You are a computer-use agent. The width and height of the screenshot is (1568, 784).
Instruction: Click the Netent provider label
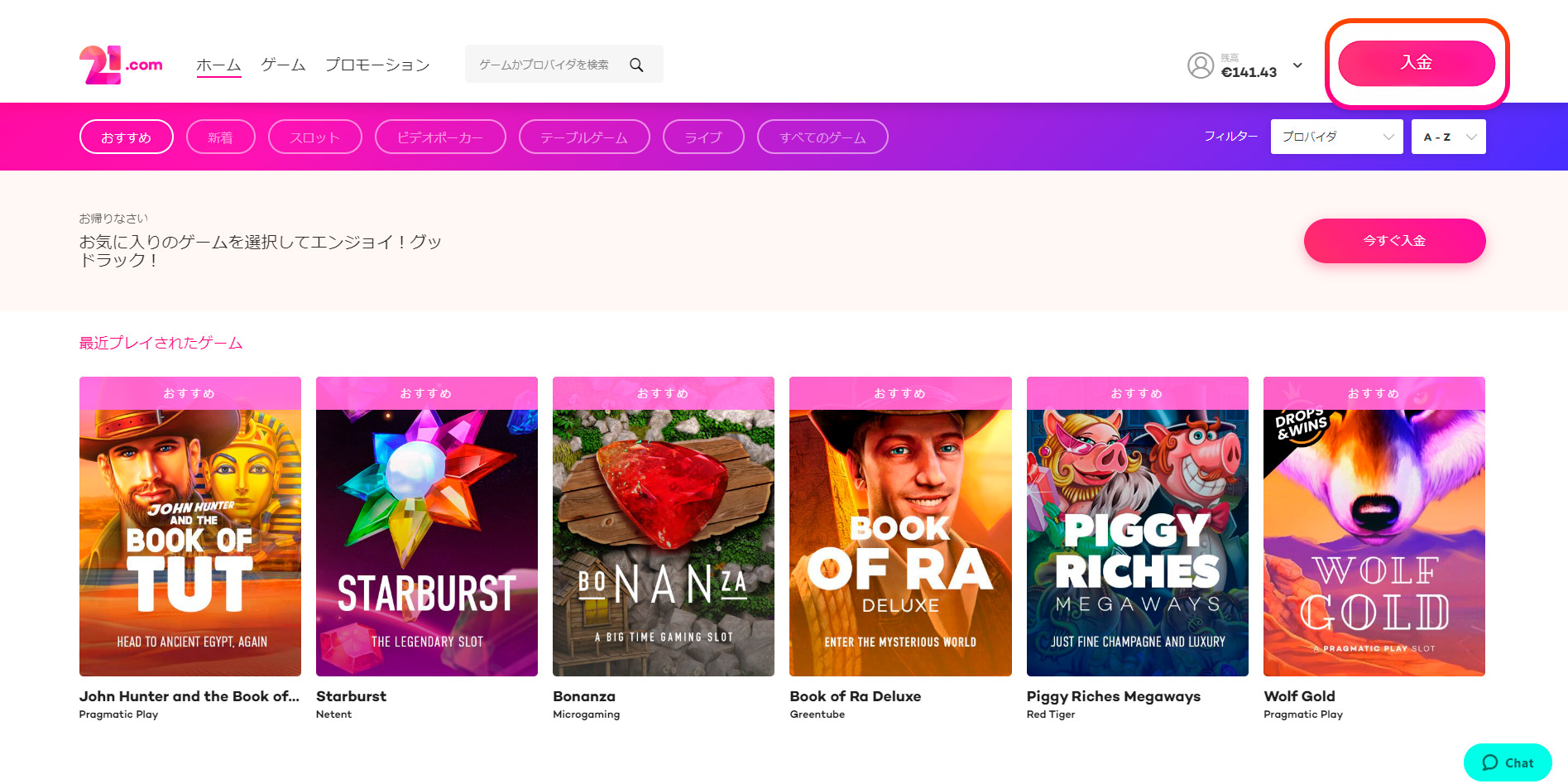(x=333, y=714)
